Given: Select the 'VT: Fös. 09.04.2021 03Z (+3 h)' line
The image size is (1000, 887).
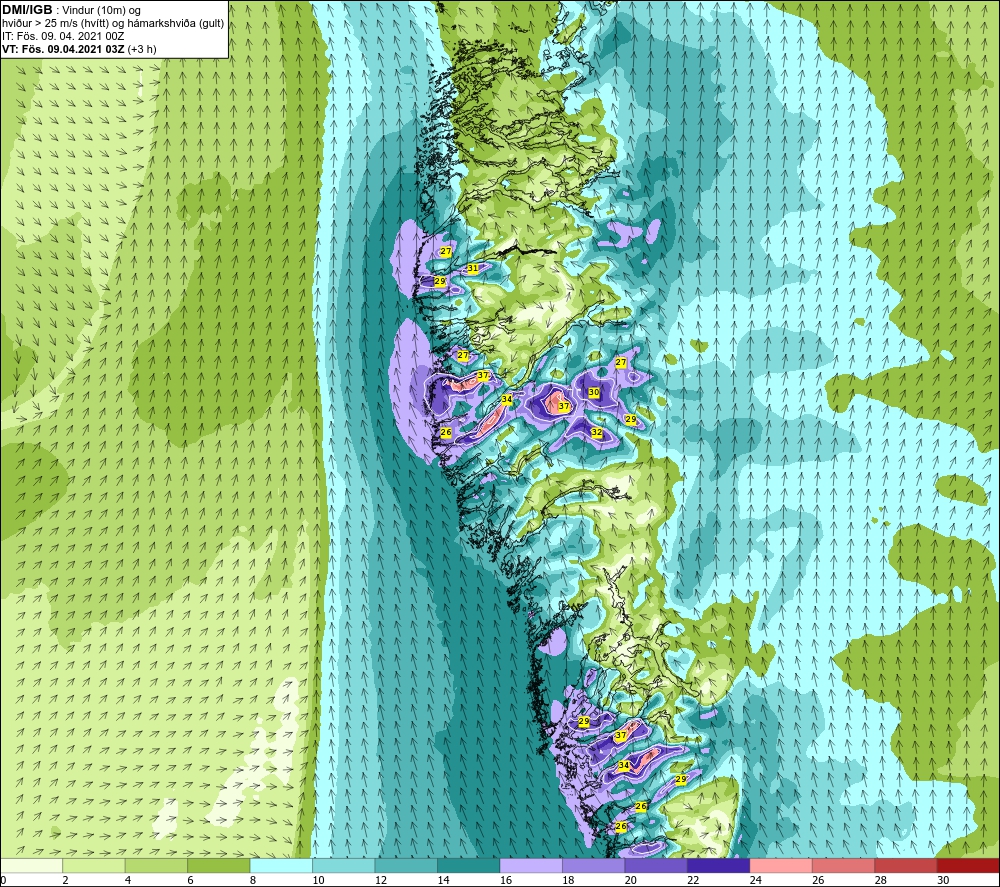Looking at the screenshot, I should [x=79, y=49].
